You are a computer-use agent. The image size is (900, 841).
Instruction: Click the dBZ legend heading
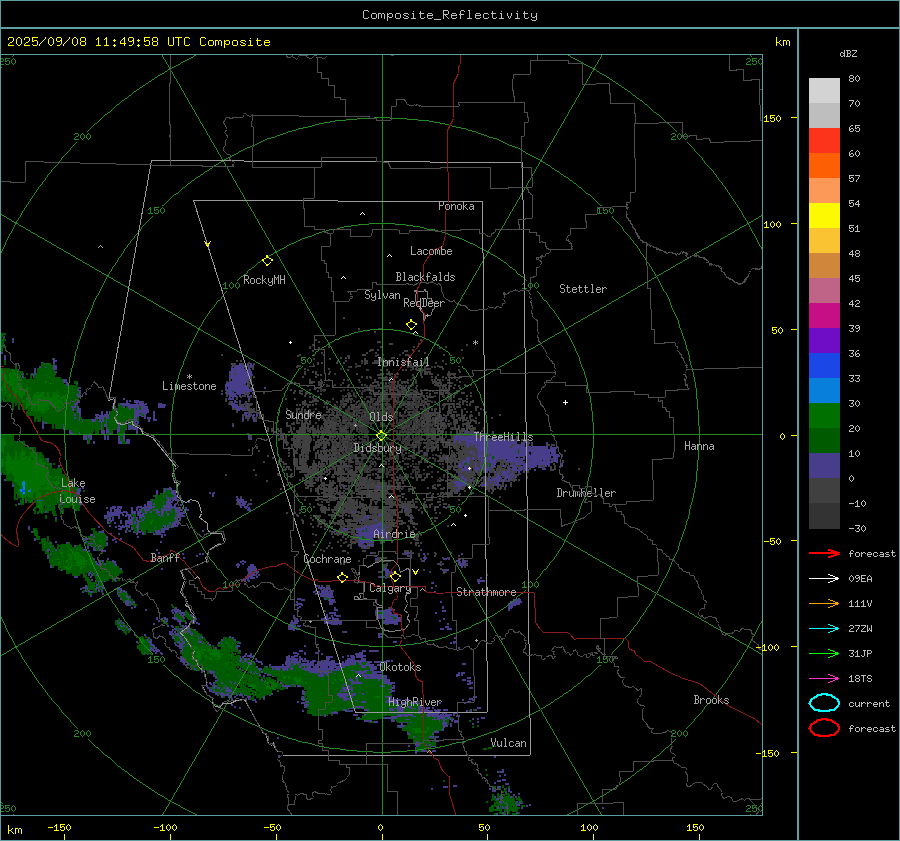pyautogui.click(x=848, y=54)
